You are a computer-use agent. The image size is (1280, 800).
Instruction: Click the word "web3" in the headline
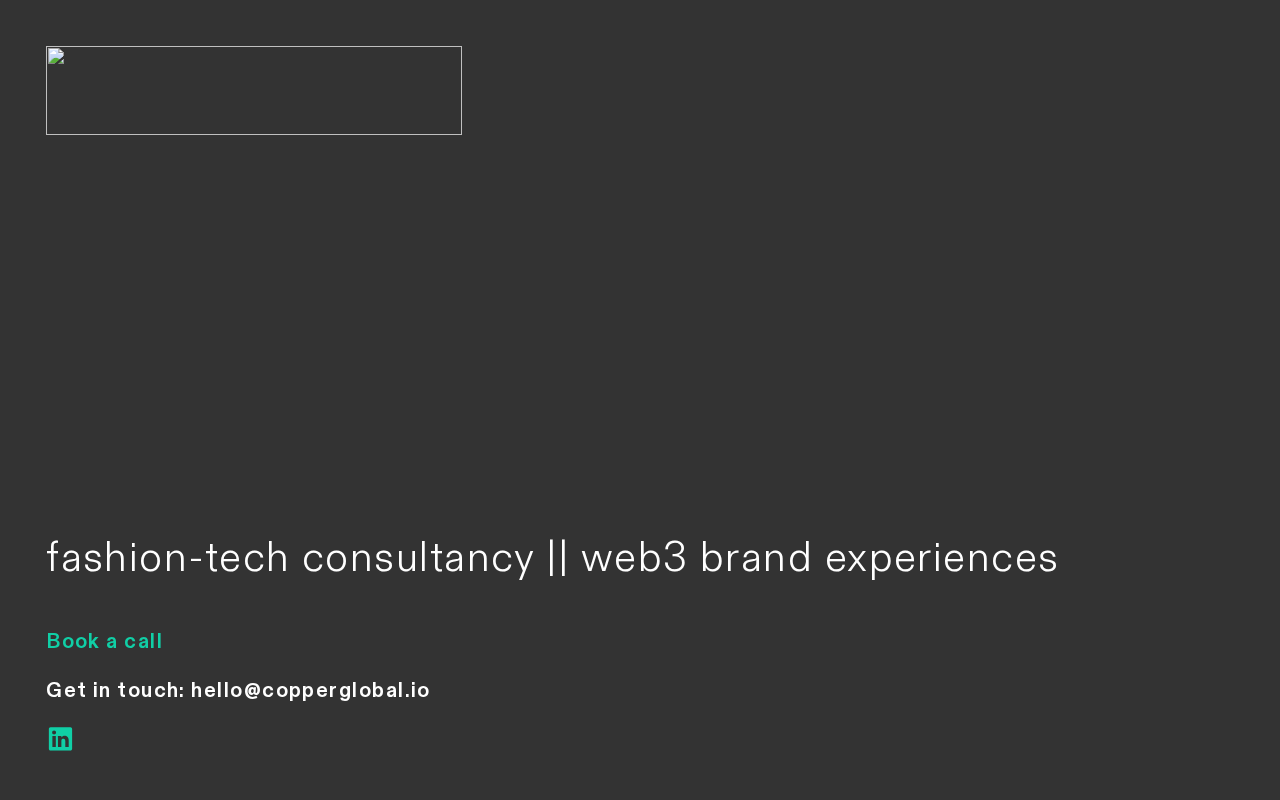point(634,558)
